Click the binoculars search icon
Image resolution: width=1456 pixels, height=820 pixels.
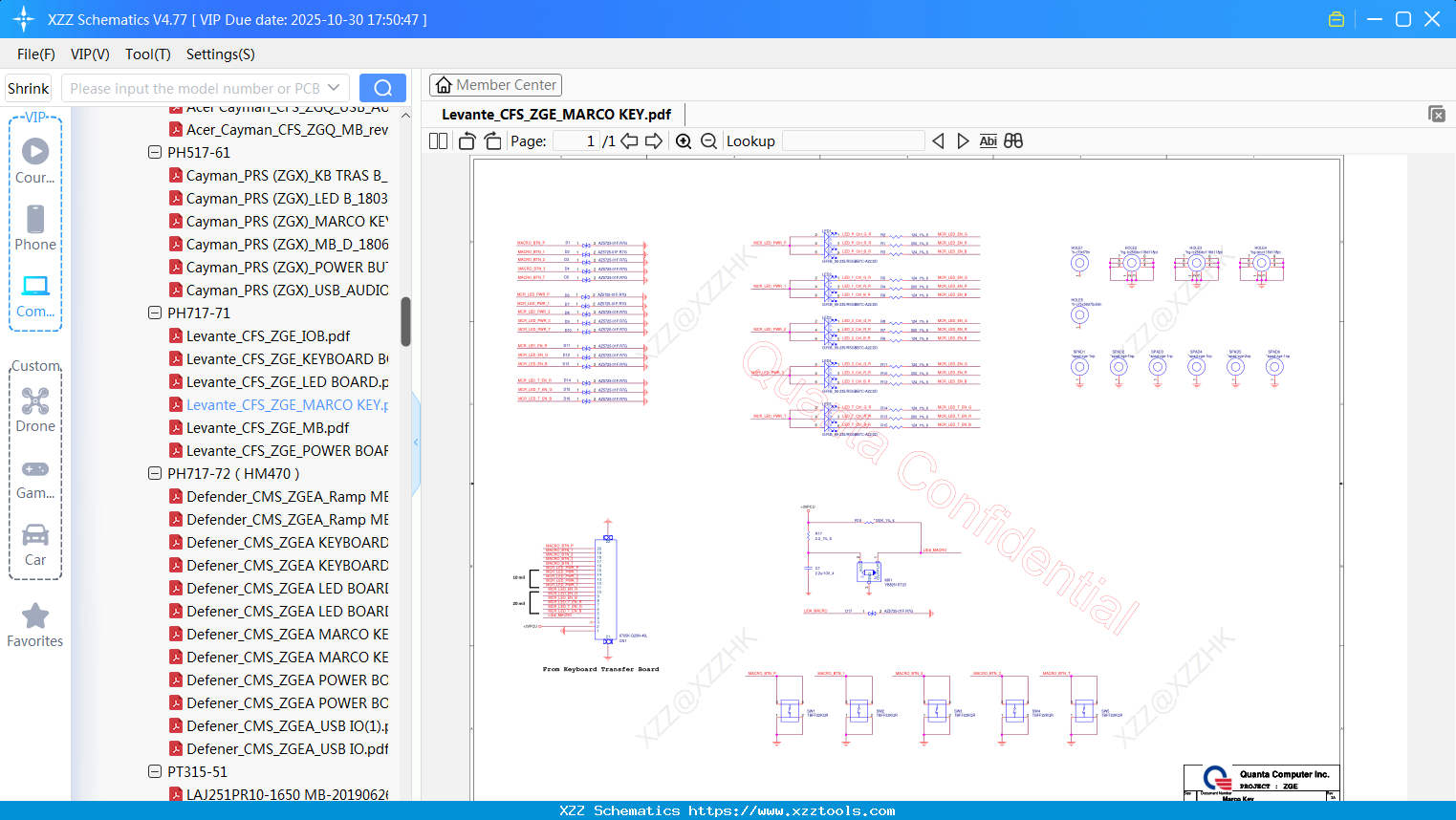click(x=1013, y=141)
